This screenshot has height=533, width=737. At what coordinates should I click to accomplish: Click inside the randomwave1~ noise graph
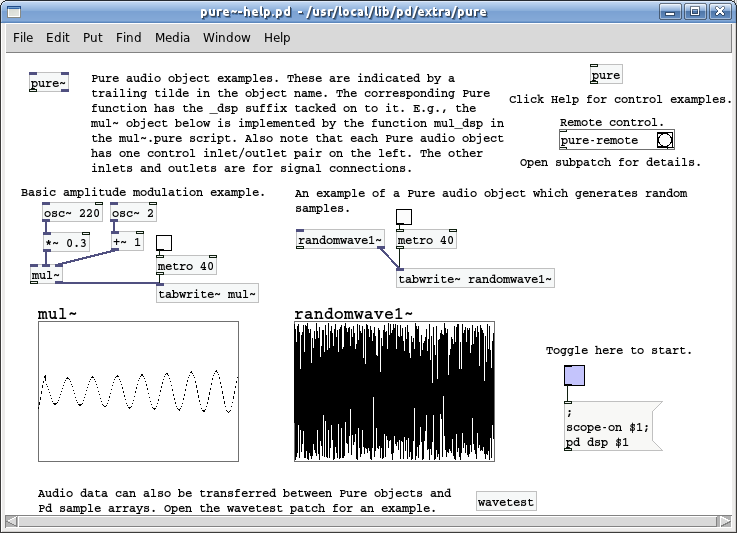tap(394, 392)
